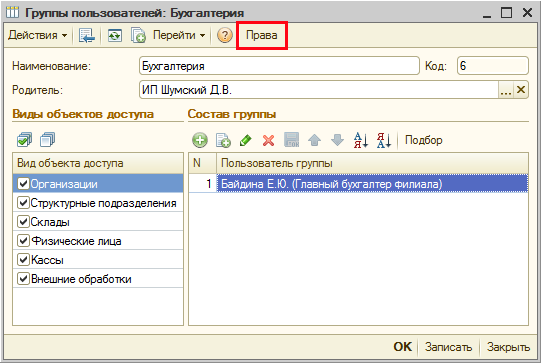The width and height of the screenshot is (541, 363).
Task: Toggle the Склады checkbox
Action: pos(23,222)
